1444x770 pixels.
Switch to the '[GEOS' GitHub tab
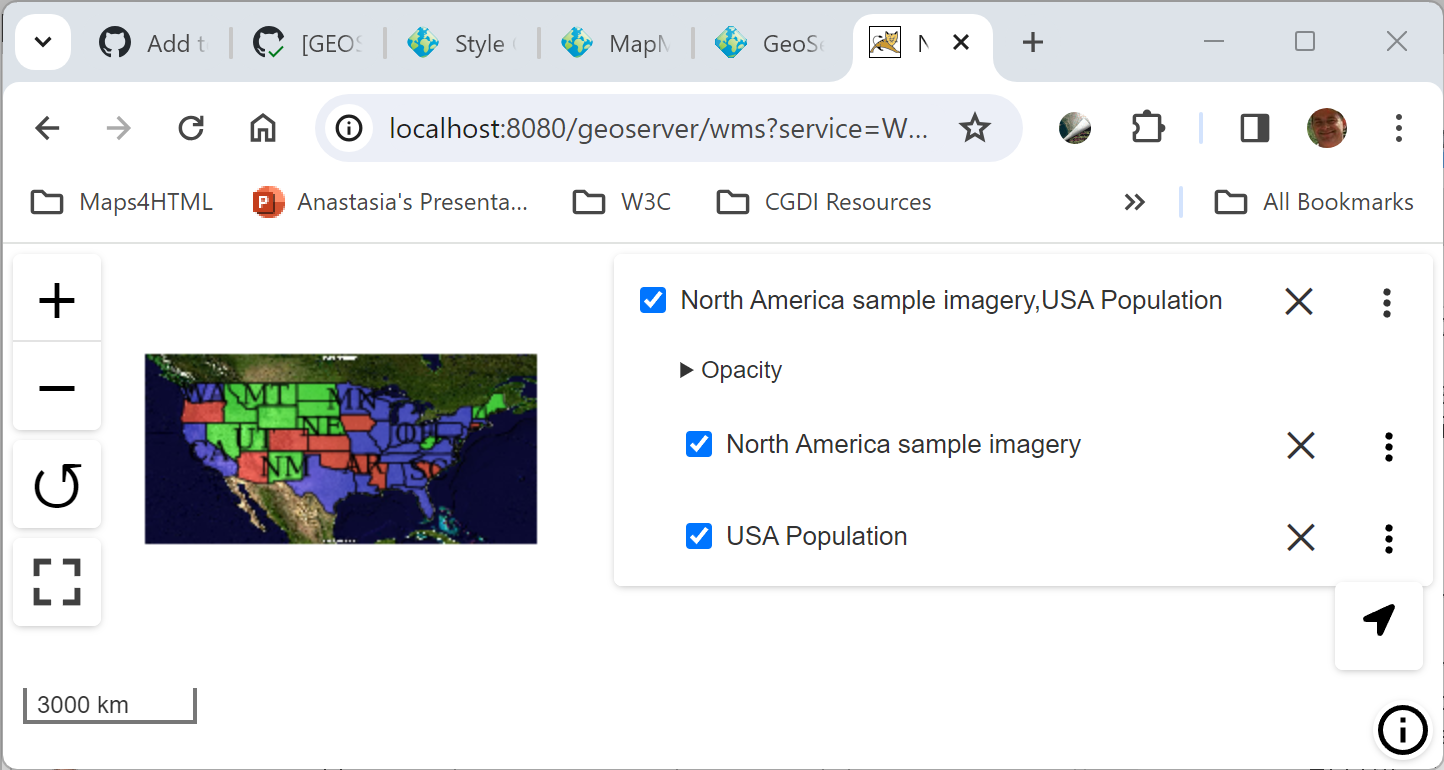tap(307, 43)
